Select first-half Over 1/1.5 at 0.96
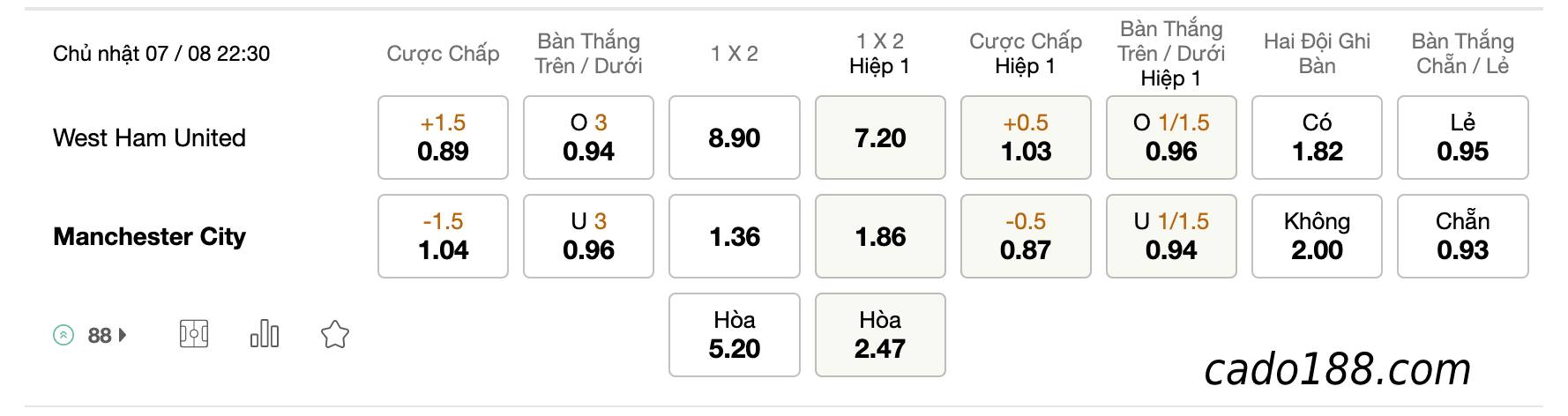 click(x=1171, y=137)
